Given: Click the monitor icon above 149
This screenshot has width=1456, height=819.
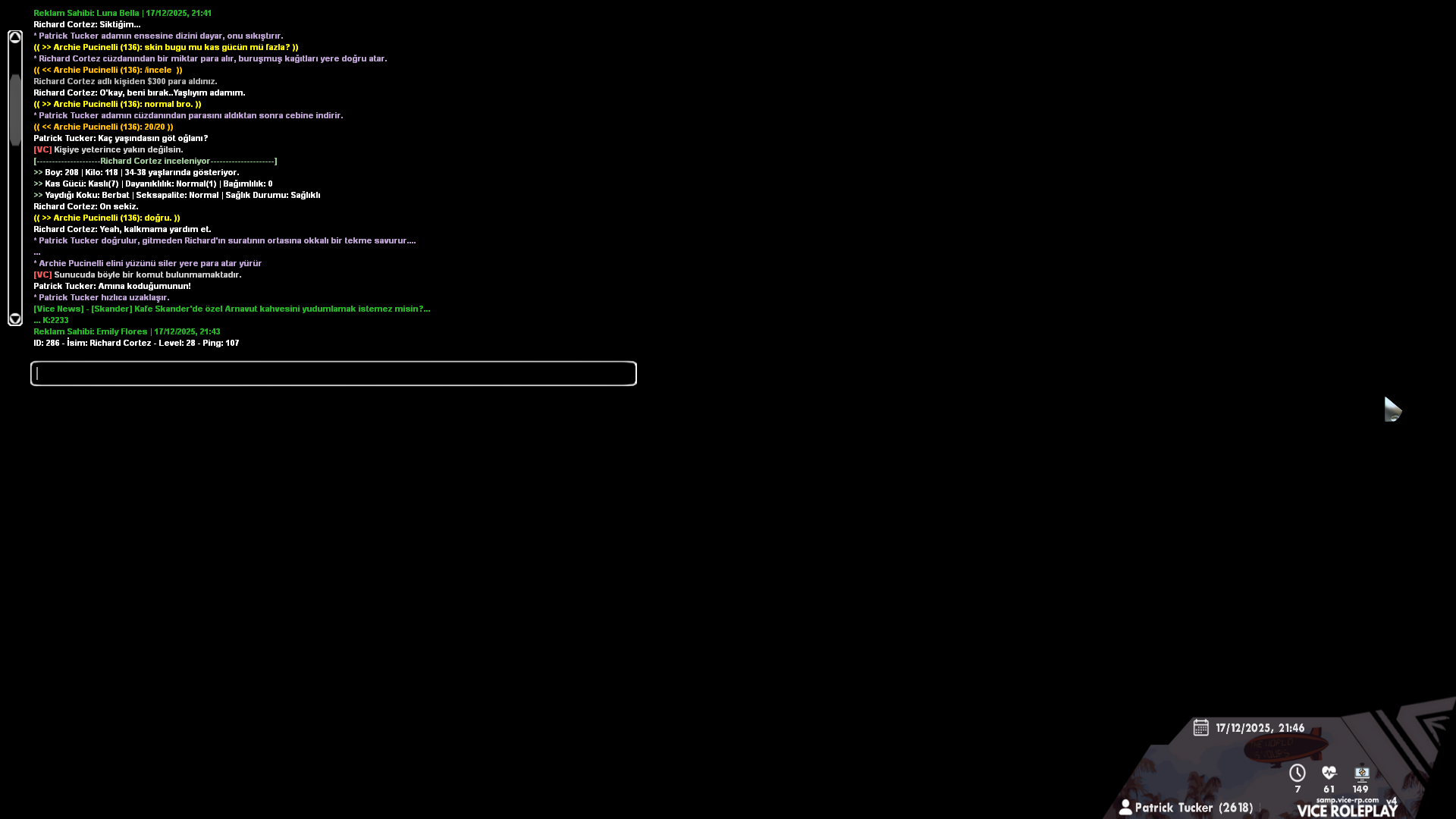Looking at the screenshot, I should (x=1361, y=773).
